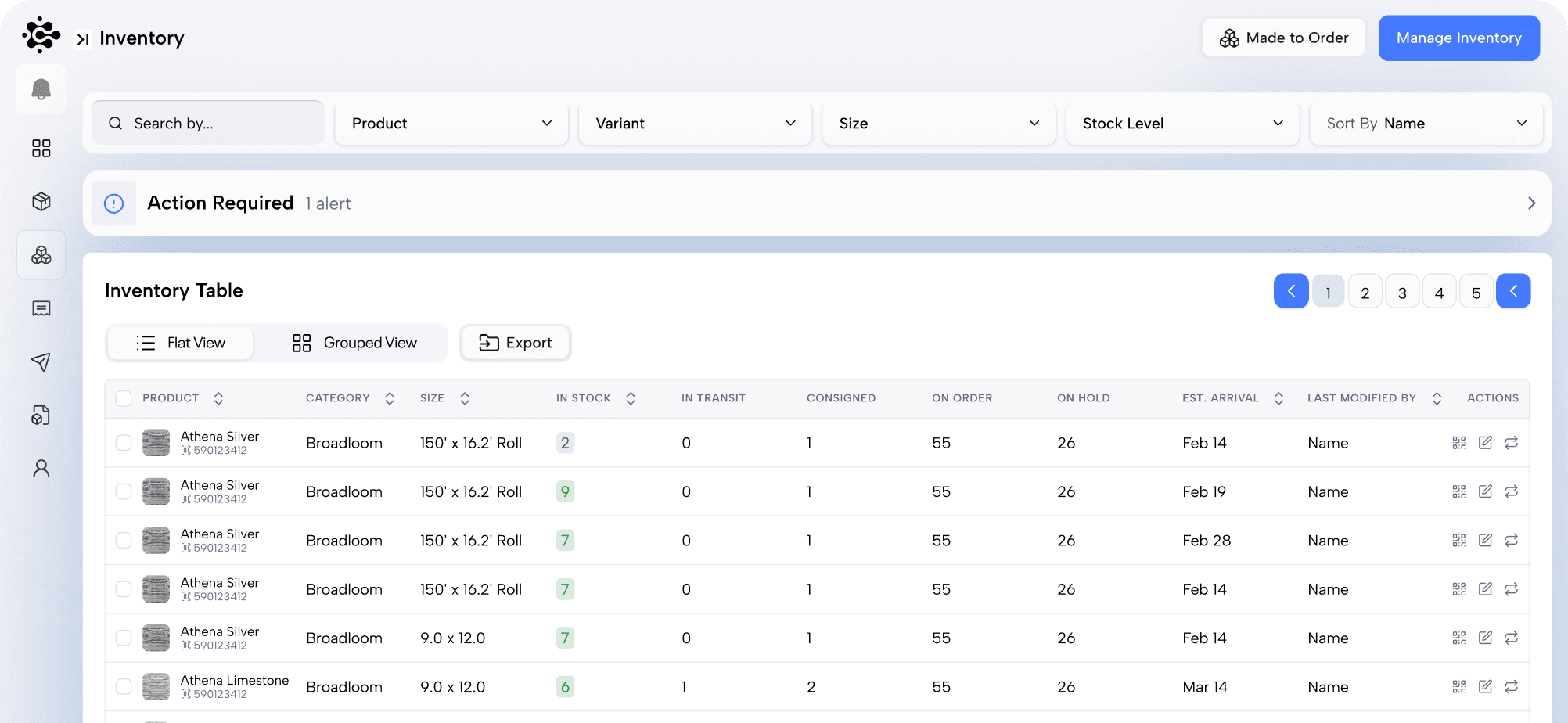
Task: Open the single-box products icon in sidebar
Action: [x=41, y=202]
